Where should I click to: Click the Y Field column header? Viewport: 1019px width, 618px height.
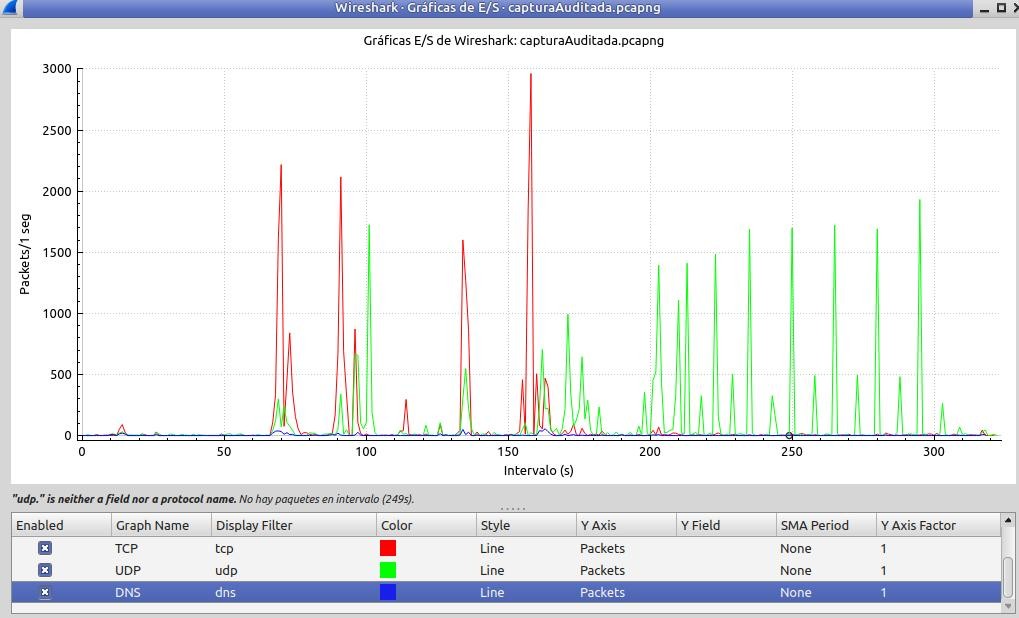coord(727,525)
